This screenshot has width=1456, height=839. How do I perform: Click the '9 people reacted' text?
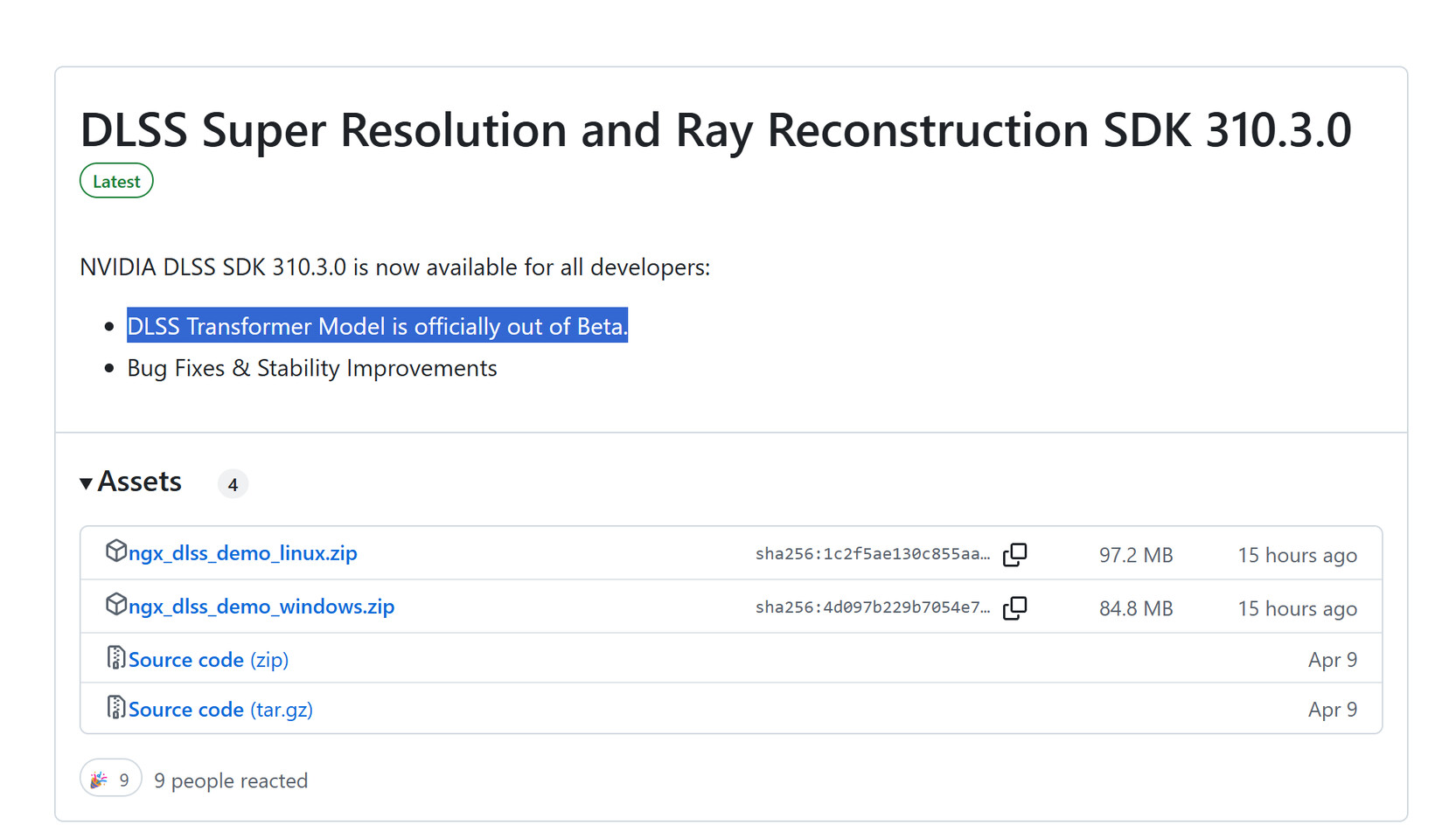click(x=231, y=780)
